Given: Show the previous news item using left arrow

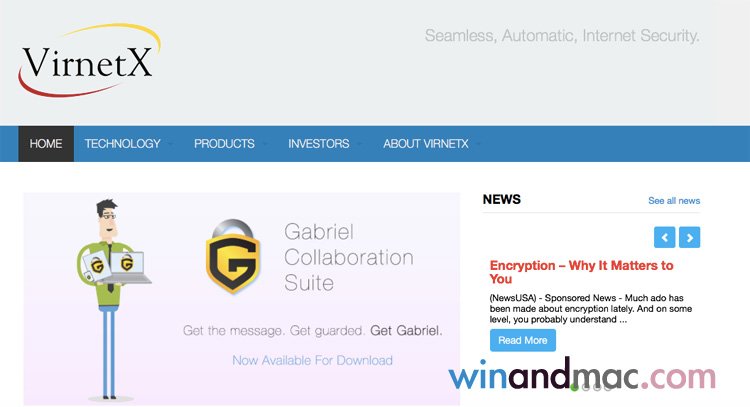Looking at the screenshot, I should tap(665, 237).
